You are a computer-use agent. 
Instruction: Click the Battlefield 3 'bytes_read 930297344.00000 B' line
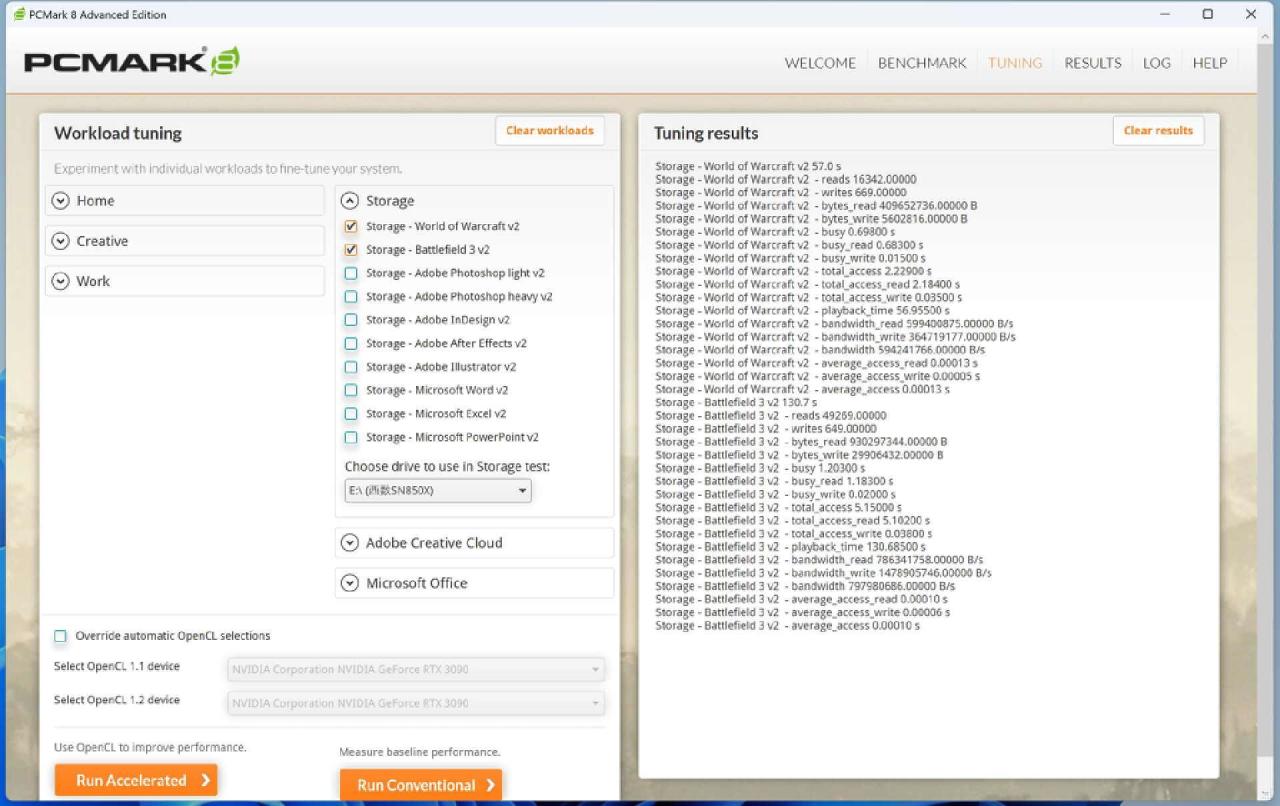coord(801,441)
